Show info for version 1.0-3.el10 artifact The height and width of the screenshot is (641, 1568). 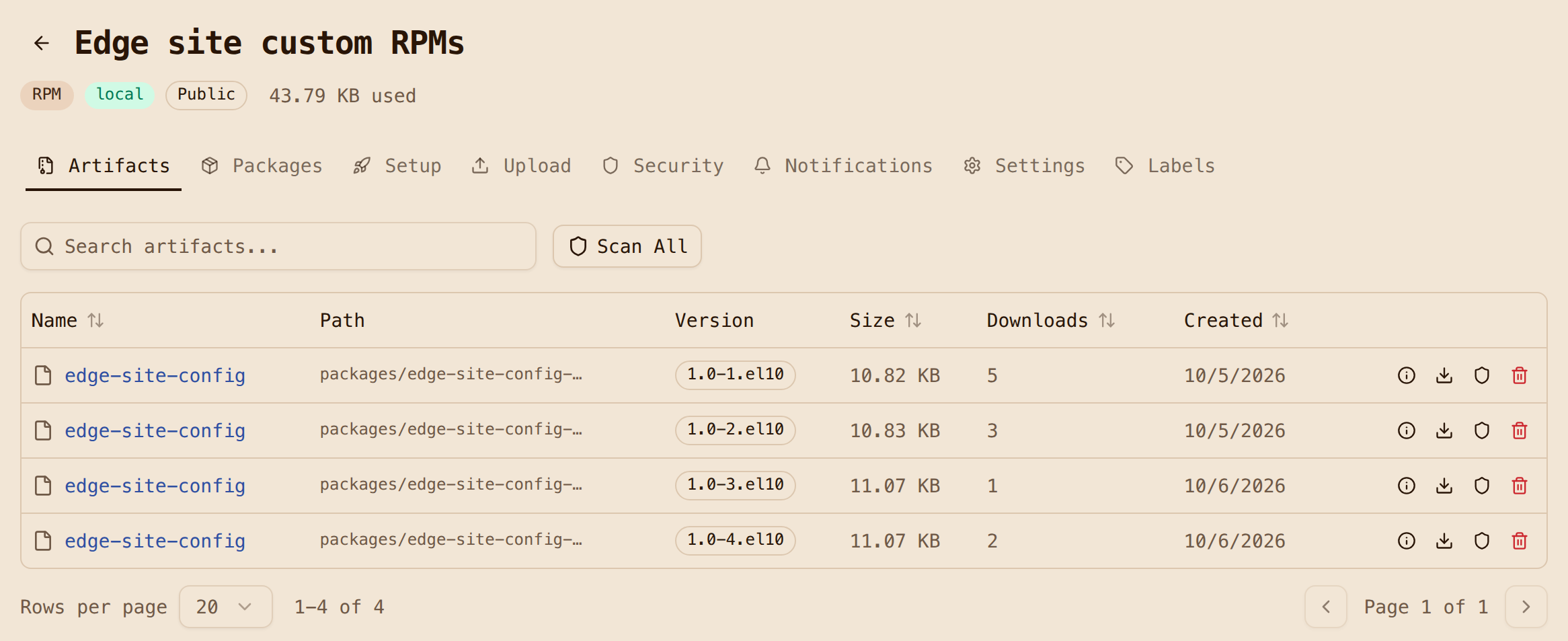1407,486
